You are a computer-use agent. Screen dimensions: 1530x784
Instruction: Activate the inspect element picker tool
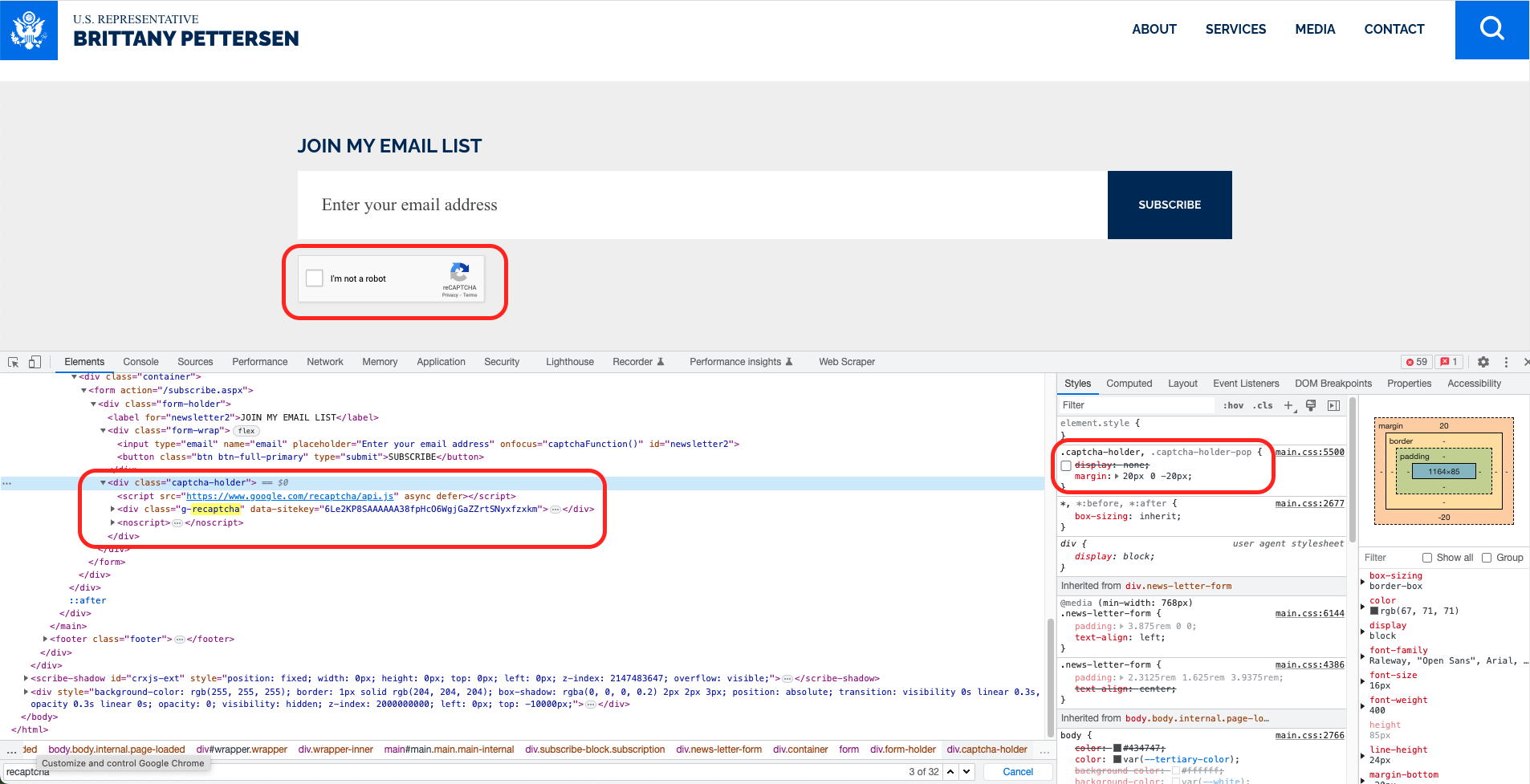[x=13, y=362]
